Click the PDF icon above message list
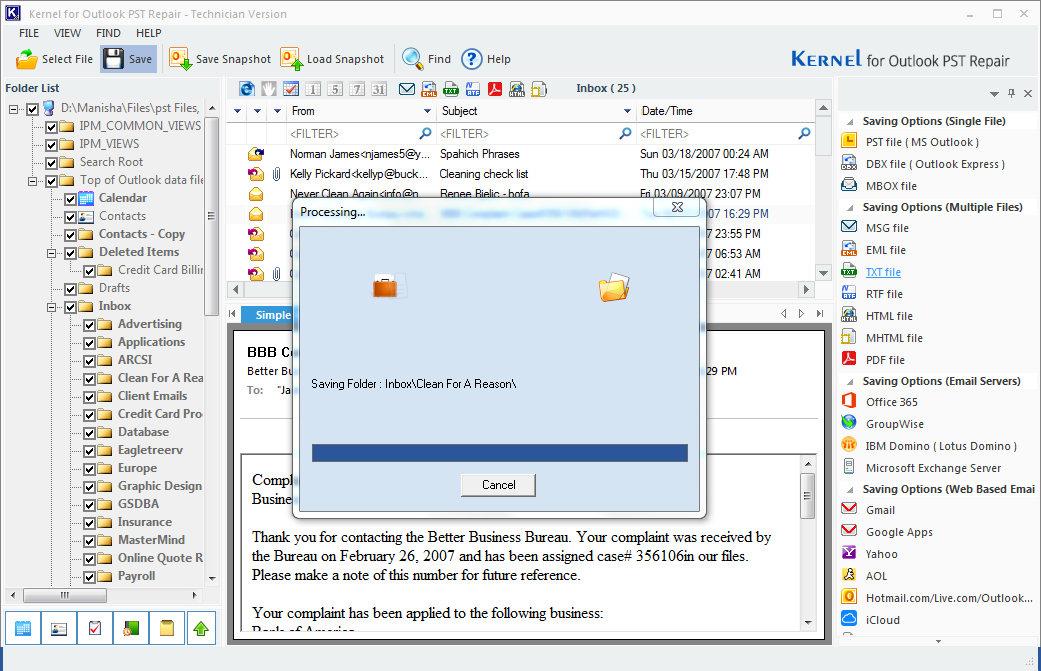Image resolution: width=1041 pixels, height=671 pixels. click(x=495, y=89)
